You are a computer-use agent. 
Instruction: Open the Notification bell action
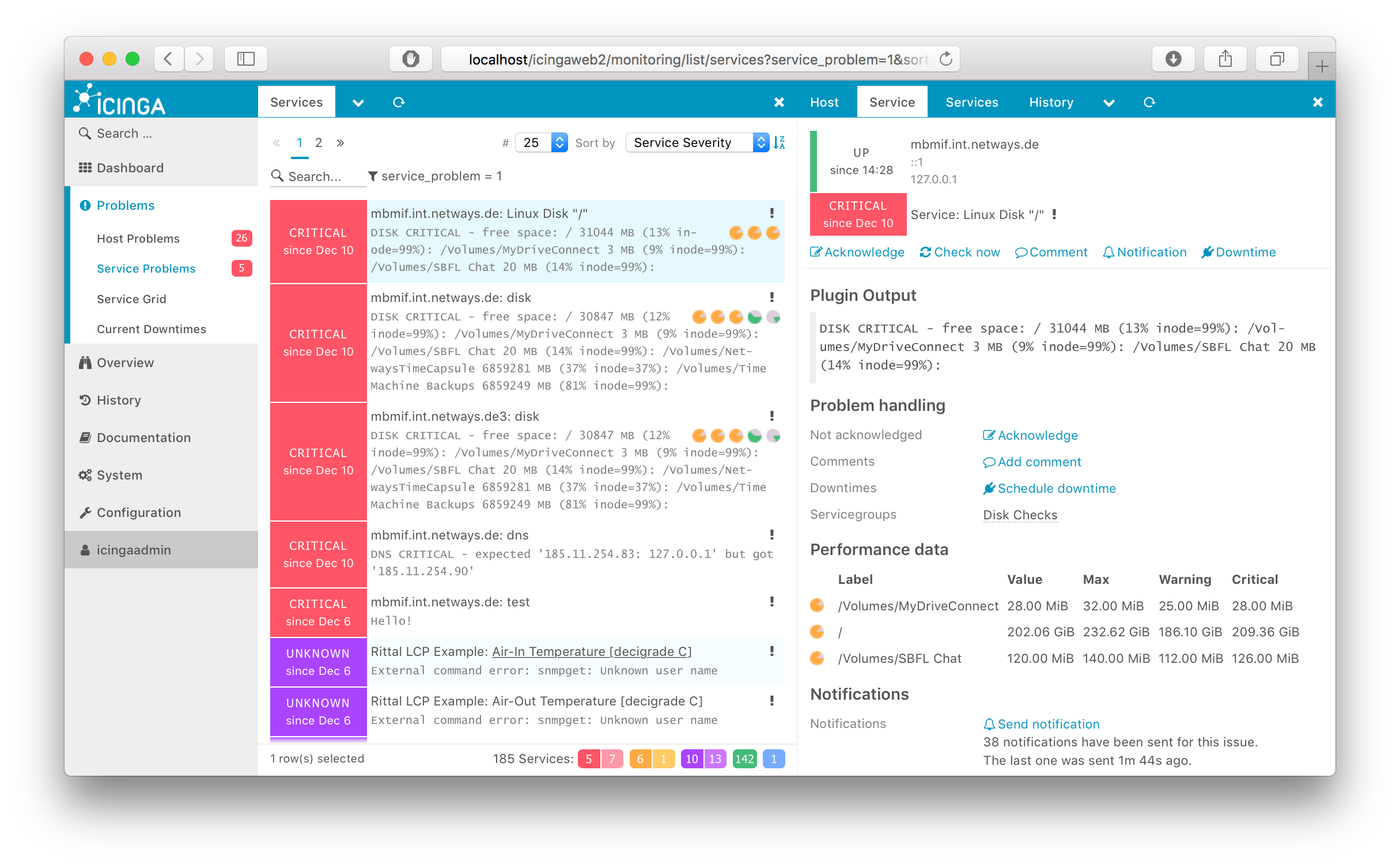(x=1144, y=252)
